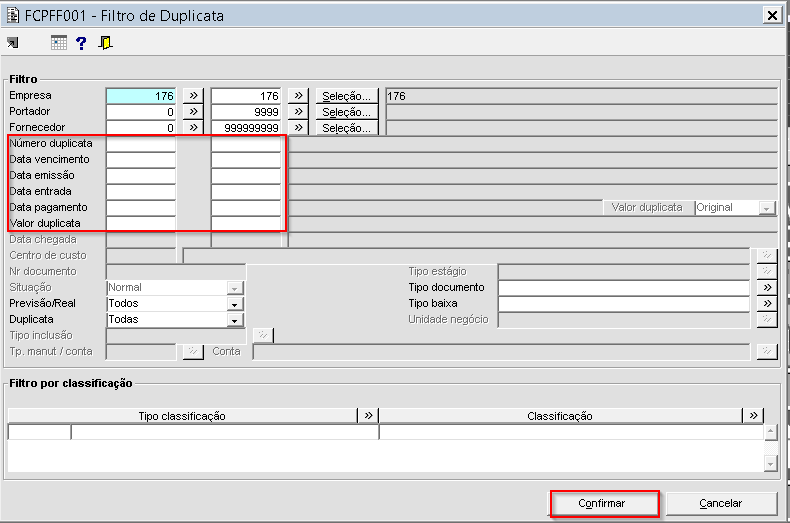The height and width of the screenshot is (523, 790).
Task: Click the Tipo classificação column header
Action: click(x=182, y=416)
